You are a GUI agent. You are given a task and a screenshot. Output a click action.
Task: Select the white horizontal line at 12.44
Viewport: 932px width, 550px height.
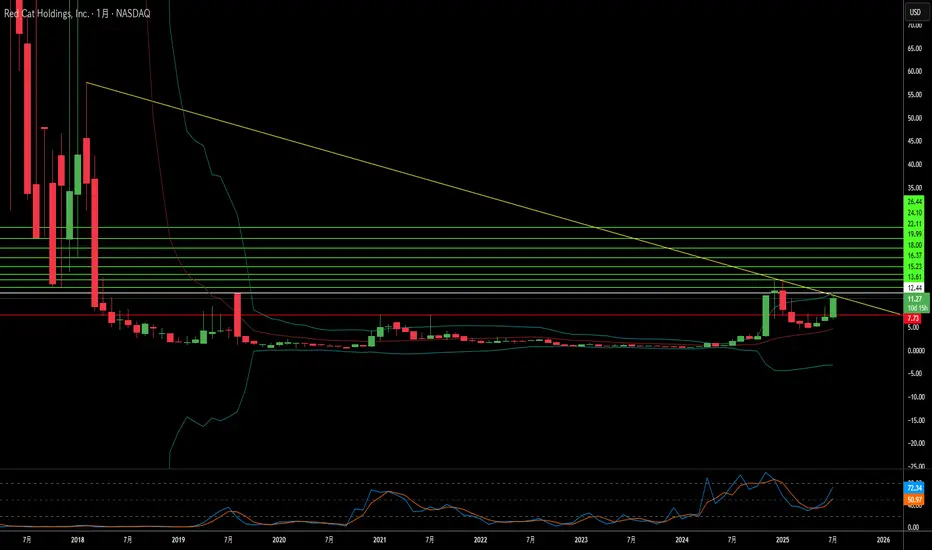point(450,293)
